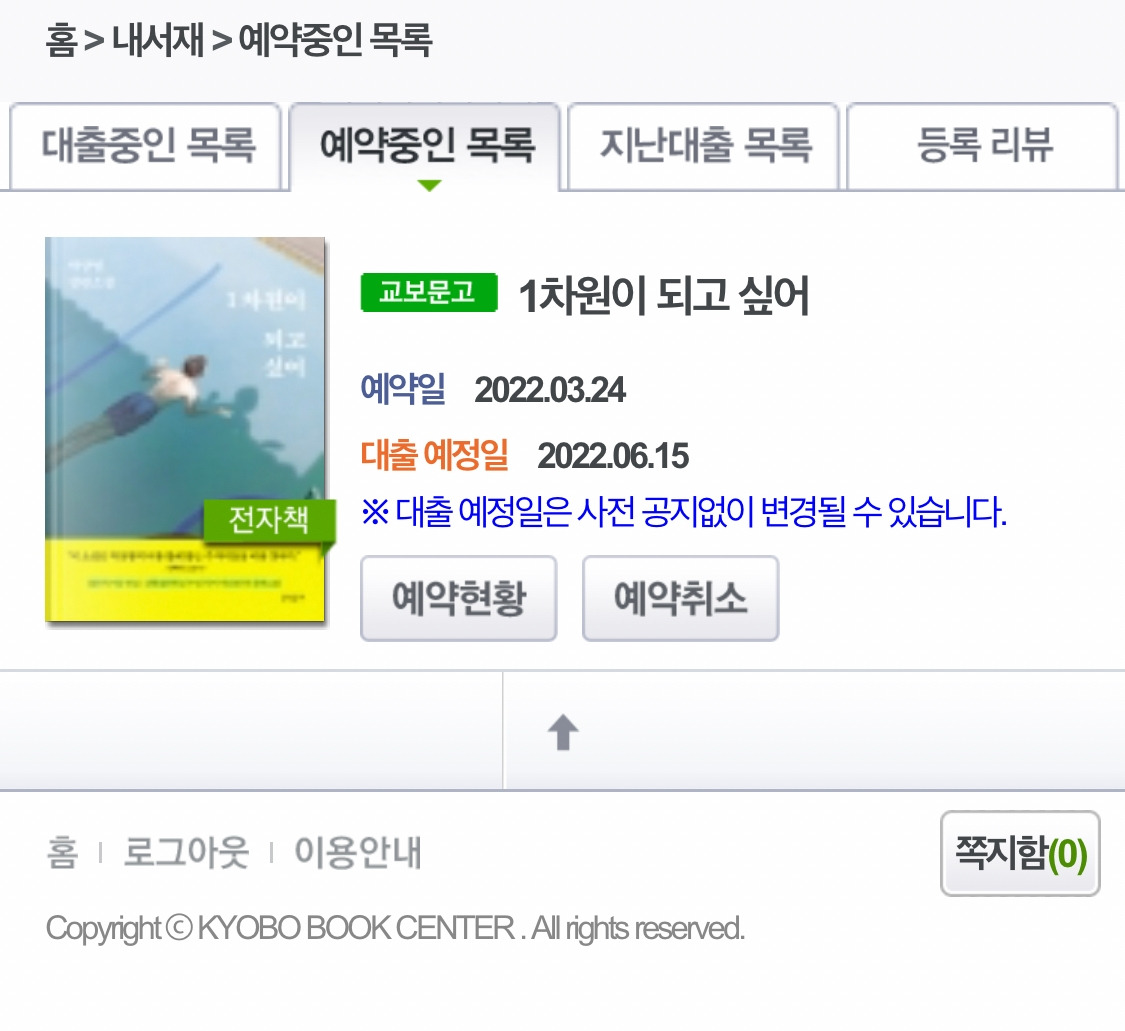Image resolution: width=1125 pixels, height=1031 pixels.
Task: Go to 내서재 in the breadcrumb
Action: 158,39
